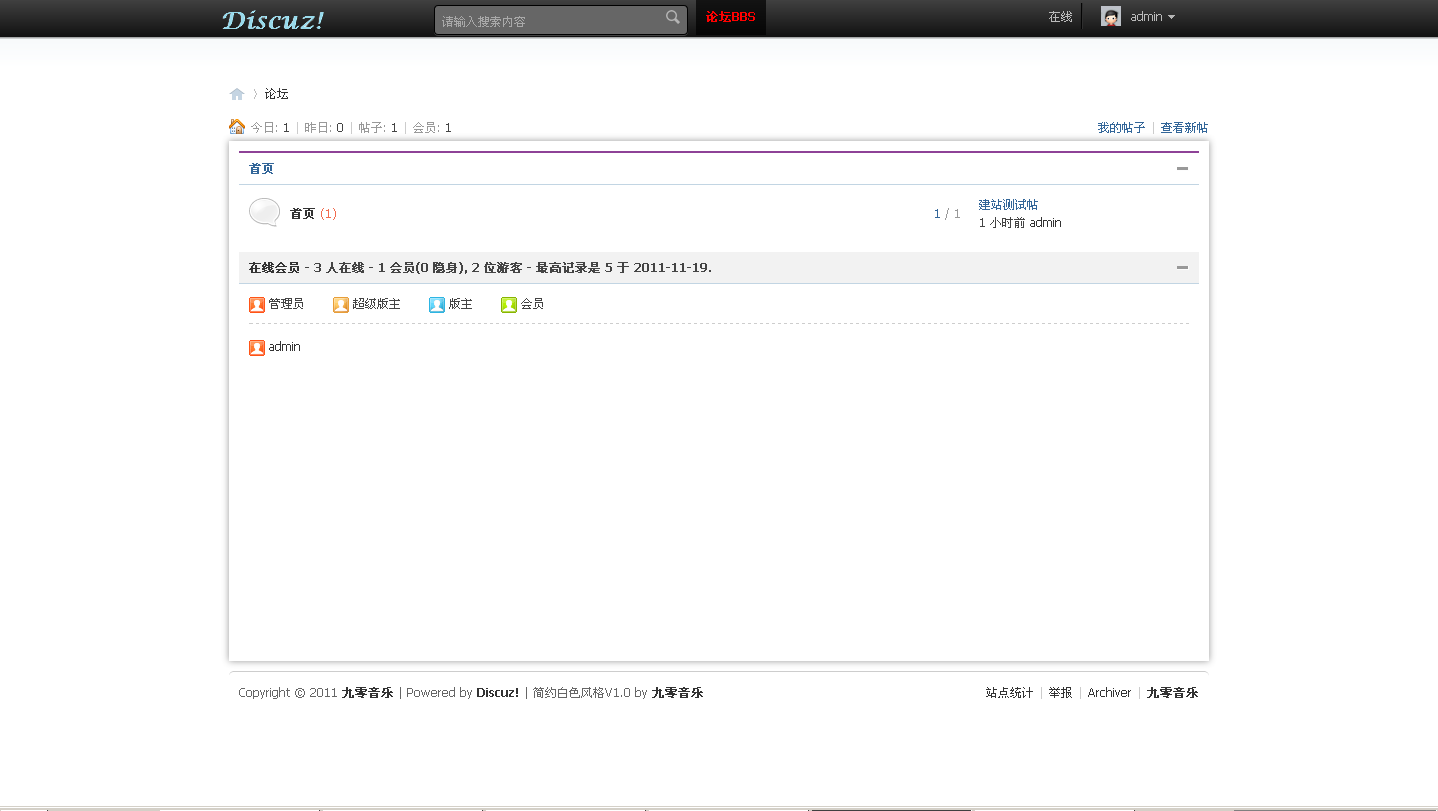Click the orange house icon beside 今日
The image size is (1438, 811).
[237, 127]
